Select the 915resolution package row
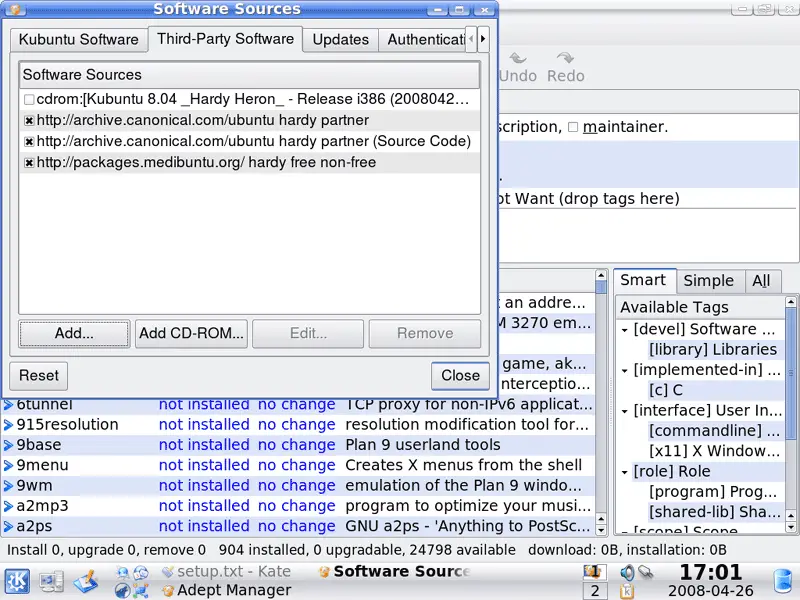Viewport: 800px width, 600px height. tap(298, 424)
